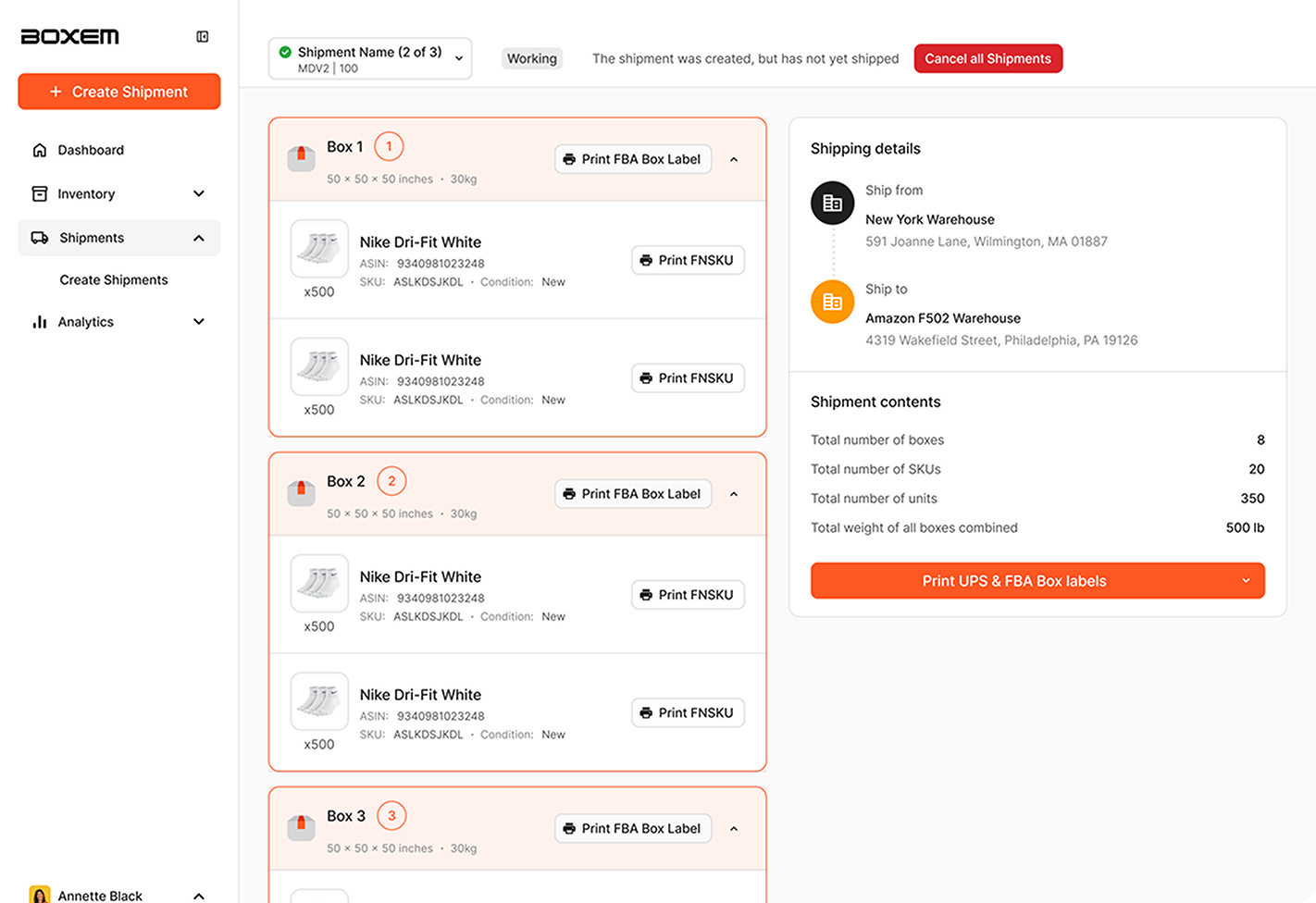Open second Nike Dri-Fit thumbnail in Box 1
The image size is (1316, 903).
click(319, 366)
